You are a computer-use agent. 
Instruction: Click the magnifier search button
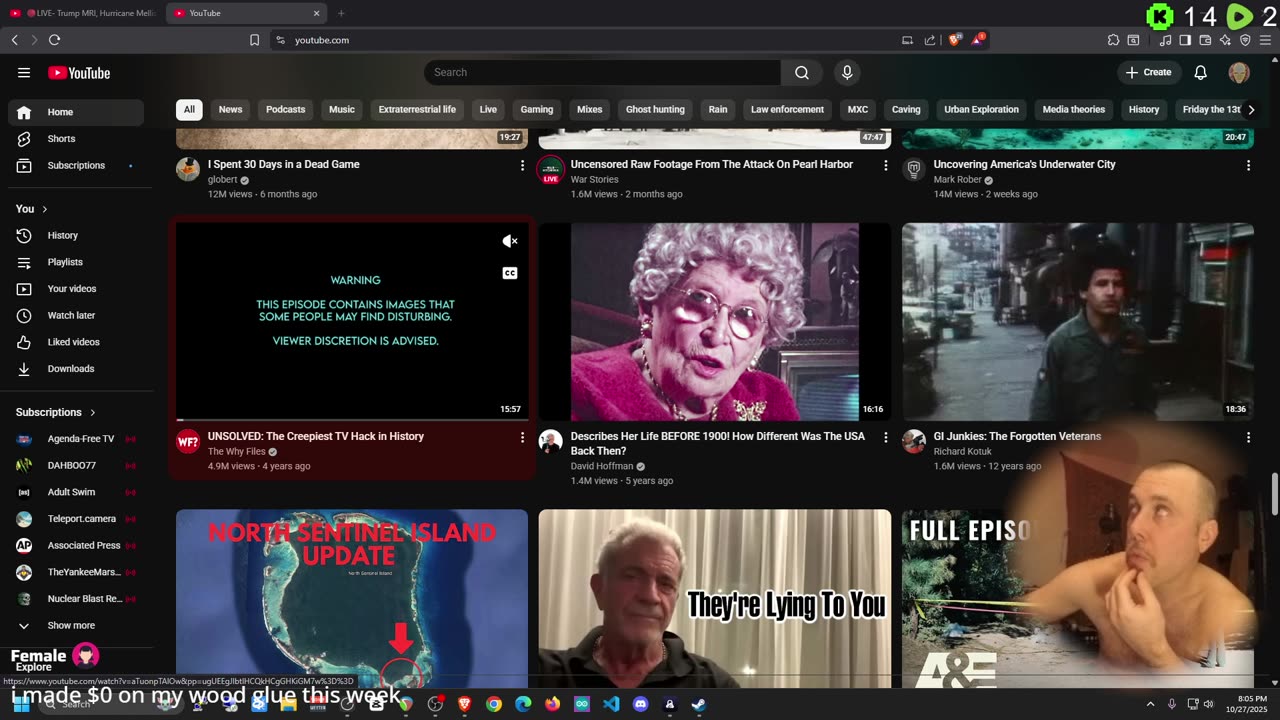802,72
